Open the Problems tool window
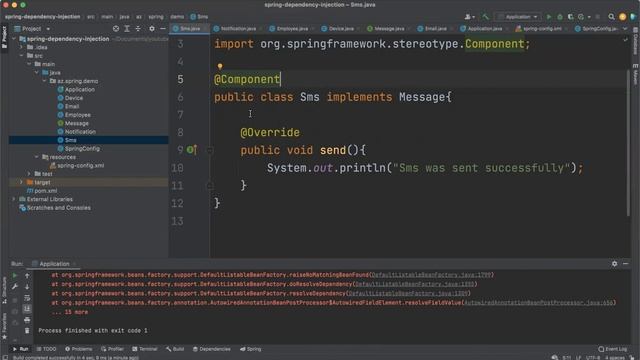Screen dimensions: 640x360 [x=78, y=349]
